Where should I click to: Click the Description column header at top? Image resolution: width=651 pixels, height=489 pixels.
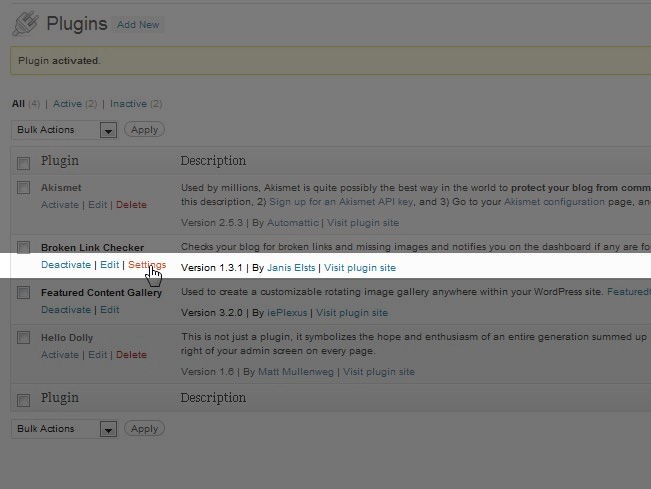click(x=213, y=161)
